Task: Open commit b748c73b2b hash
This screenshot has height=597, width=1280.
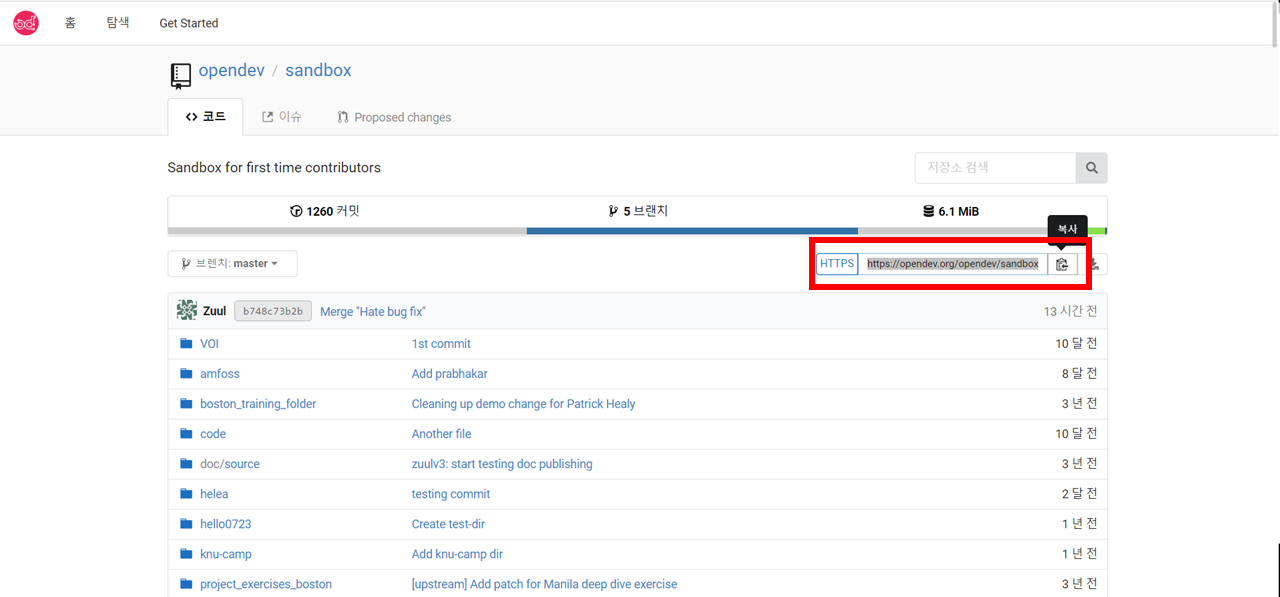Action: [273, 311]
